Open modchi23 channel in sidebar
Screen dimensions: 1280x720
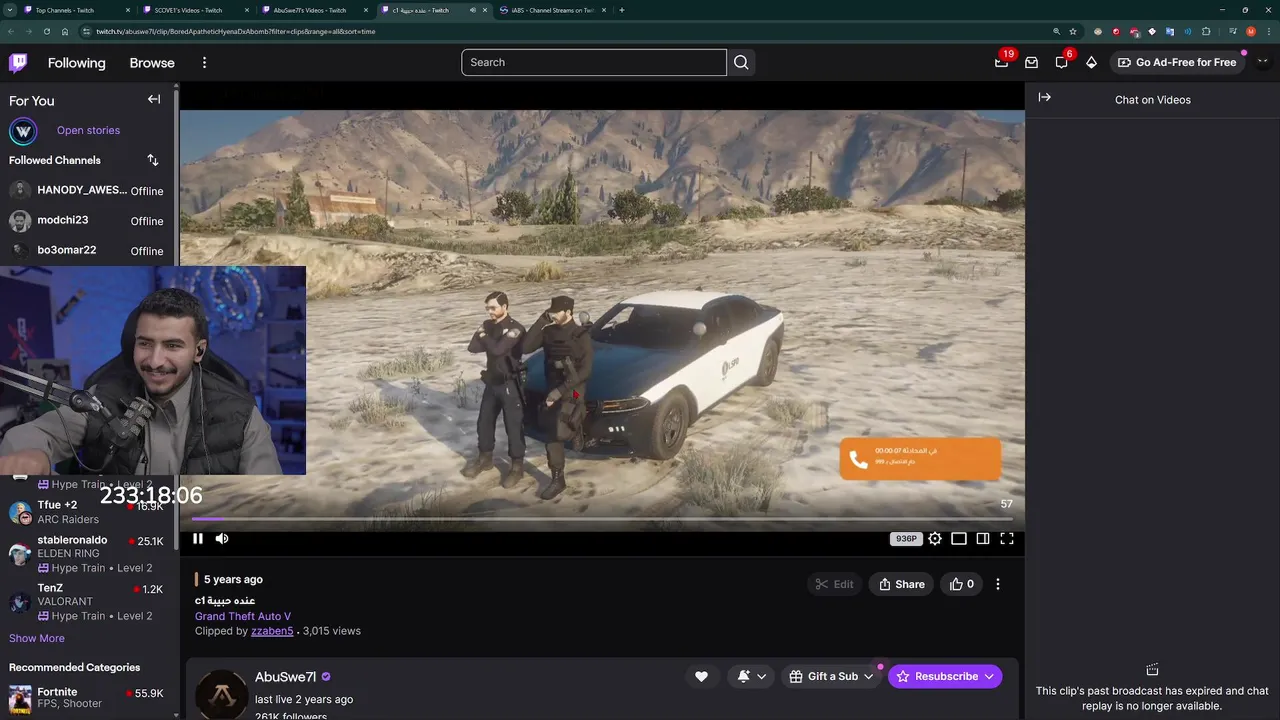(x=88, y=220)
